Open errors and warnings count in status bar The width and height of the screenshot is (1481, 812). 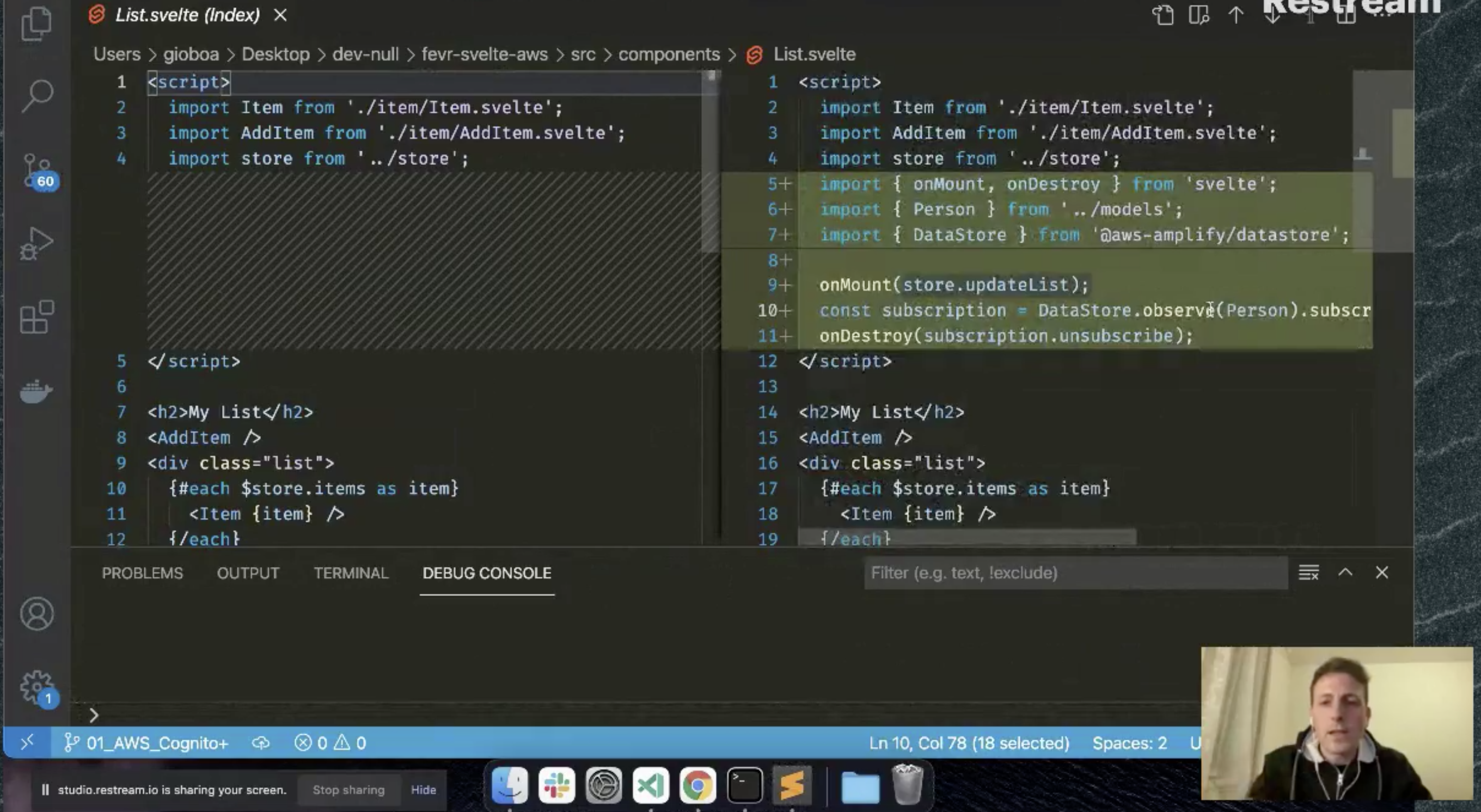330,742
